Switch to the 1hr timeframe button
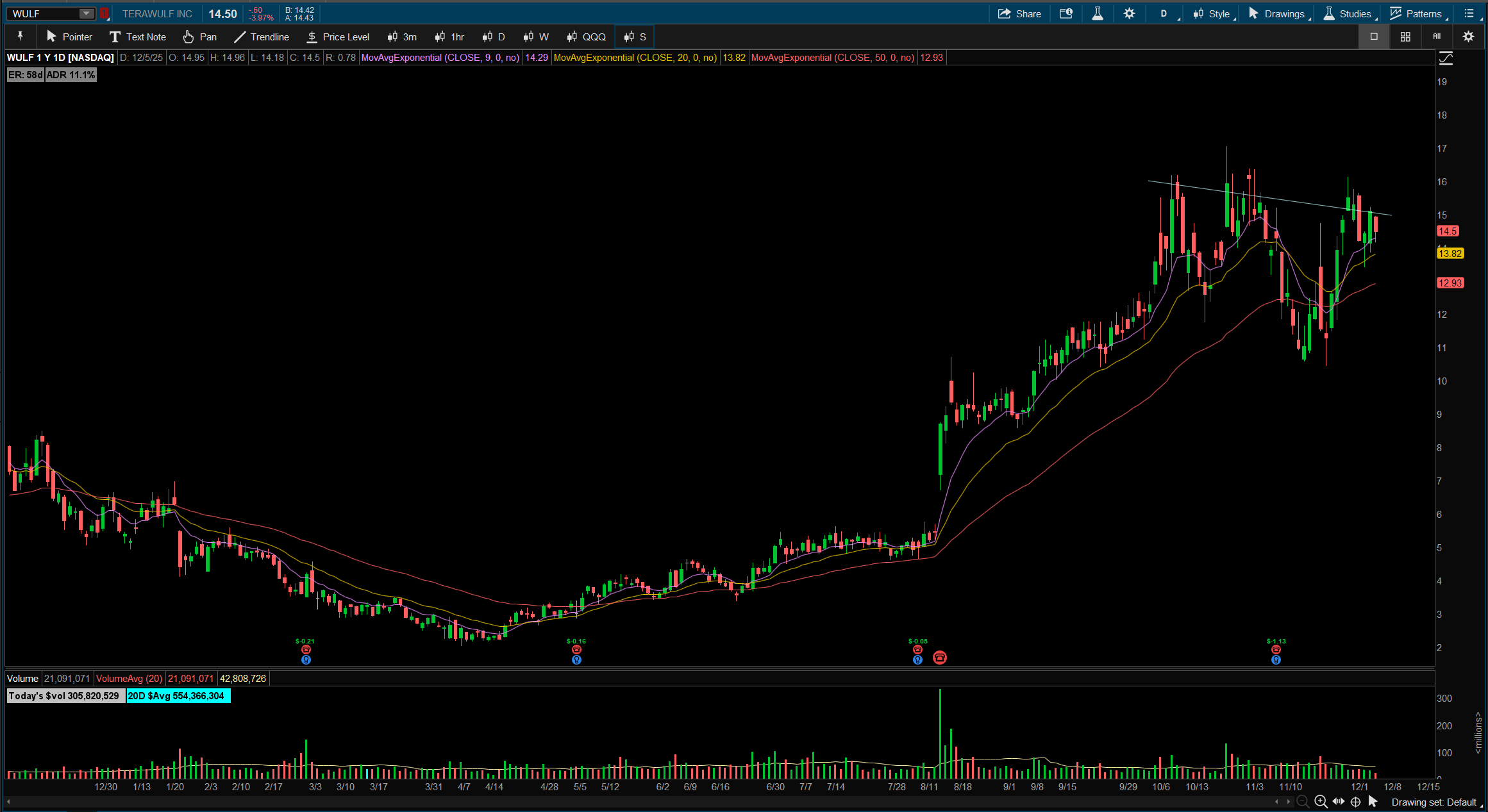 pos(449,37)
